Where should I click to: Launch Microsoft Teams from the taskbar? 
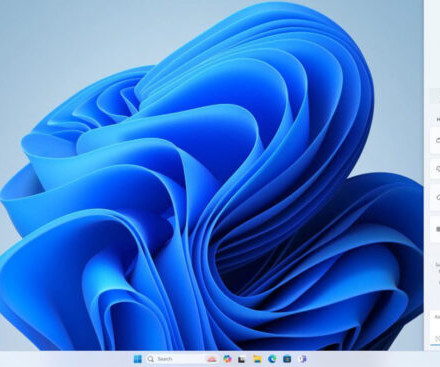302,359
